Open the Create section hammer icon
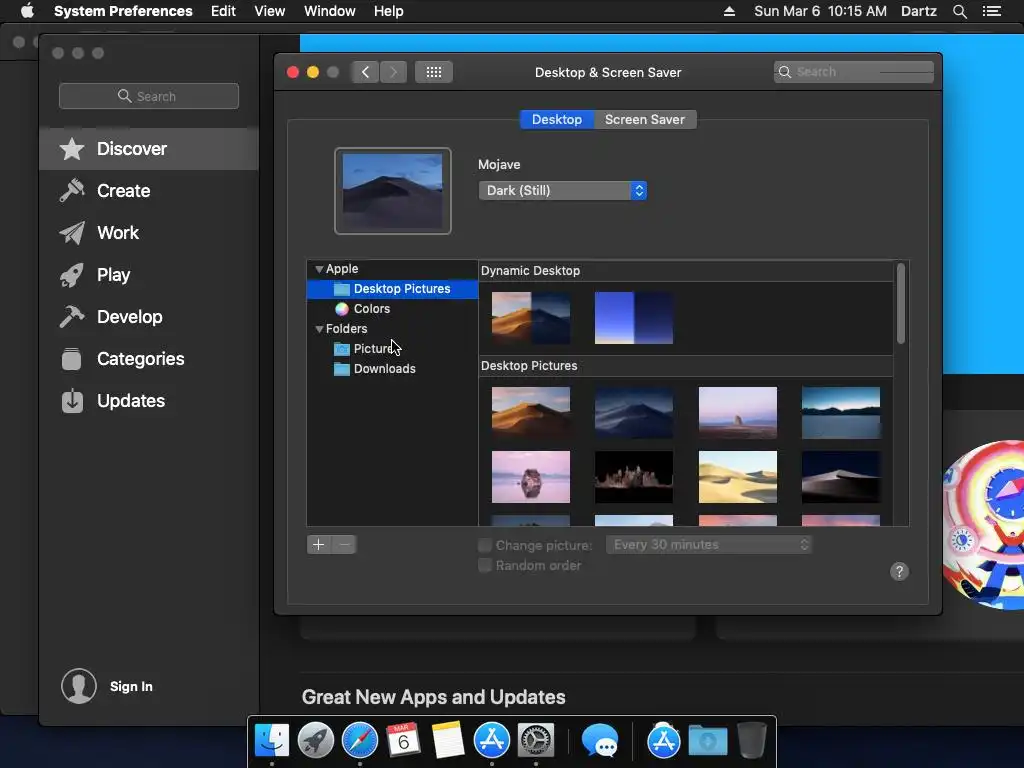Viewport: 1024px width, 768px height. pyautogui.click(x=72, y=191)
